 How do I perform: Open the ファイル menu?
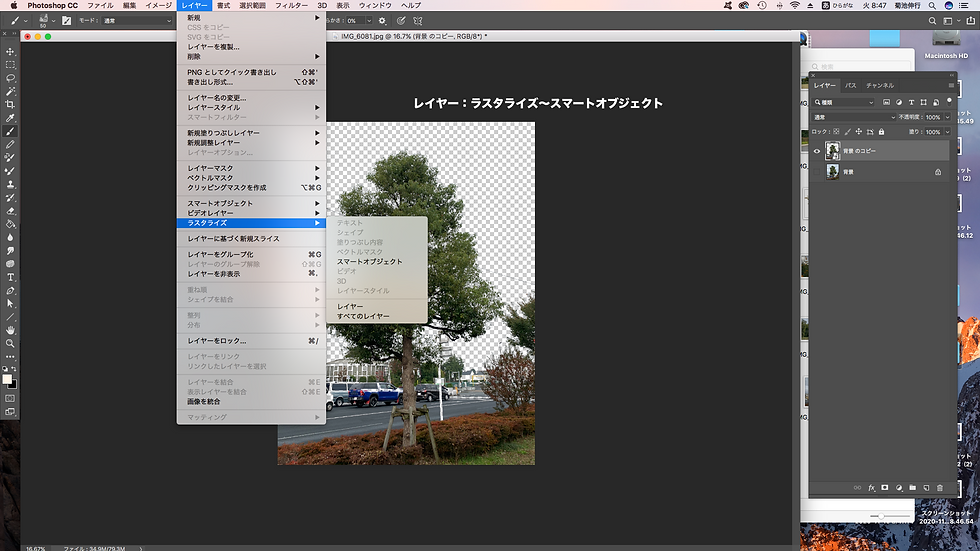[x=100, y=5]
